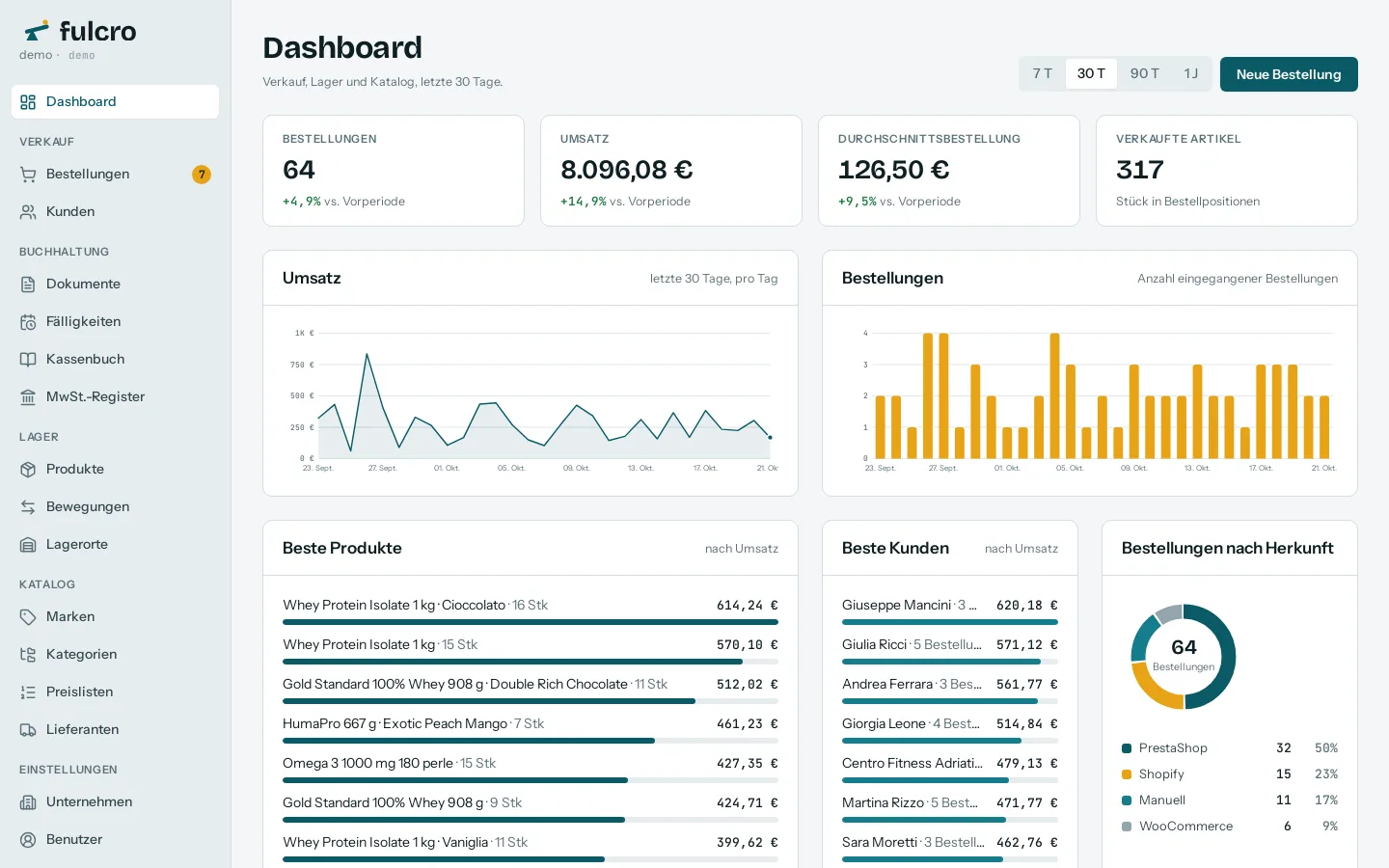The height and width of the screenshot is (868, 1389).
Task: Click the fulcro logo icon
Action: [x=37, y=31]
